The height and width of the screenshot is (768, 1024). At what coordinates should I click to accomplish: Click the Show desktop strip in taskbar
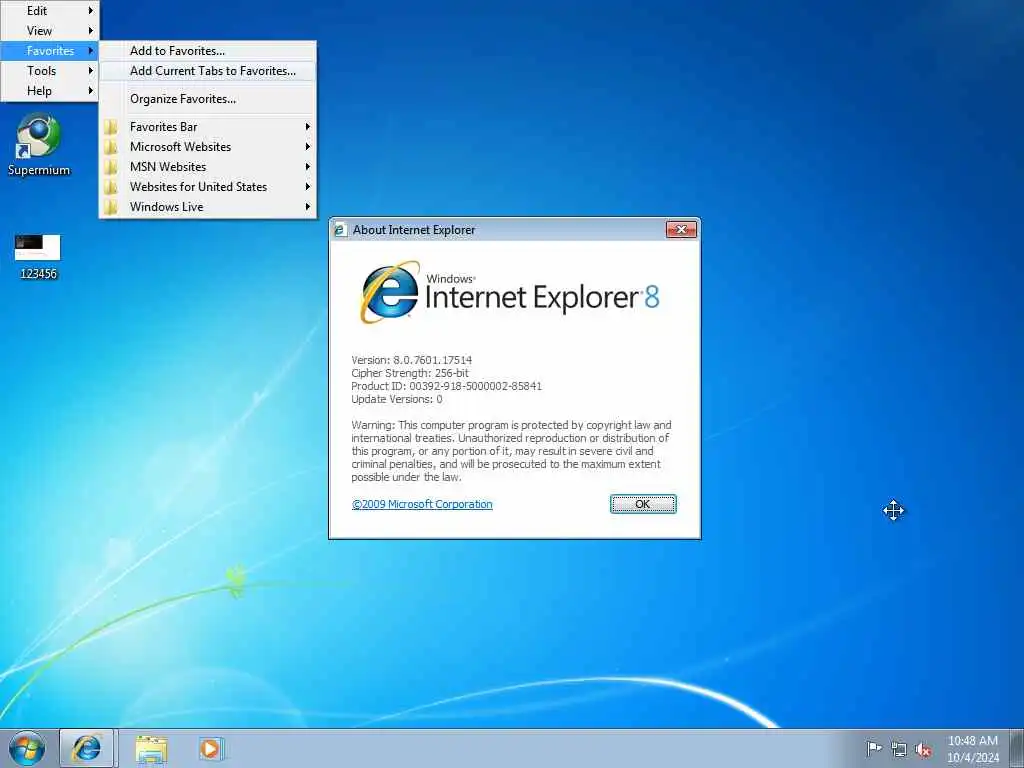1017,748
